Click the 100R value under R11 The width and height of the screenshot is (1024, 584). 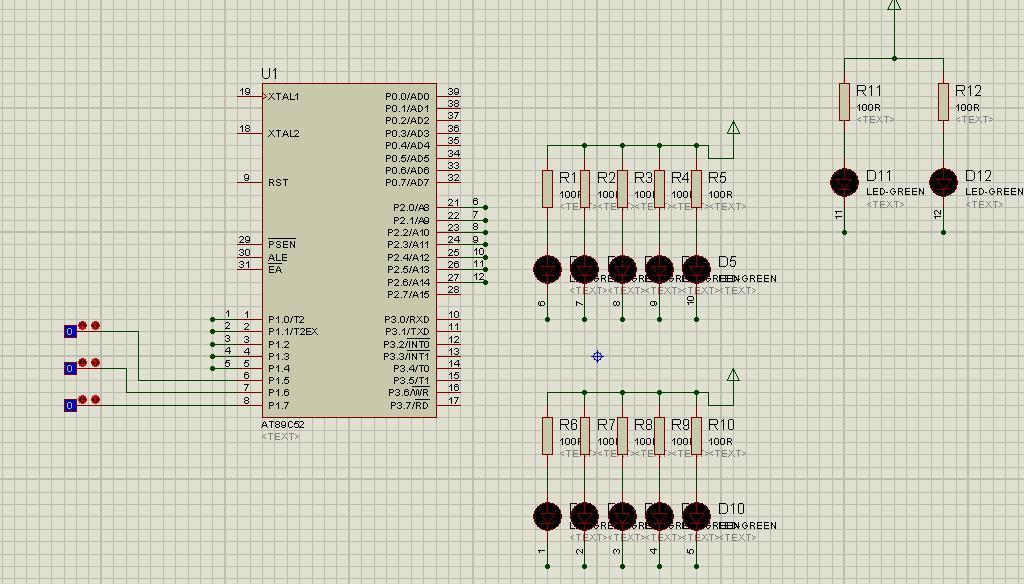point(868,107)
